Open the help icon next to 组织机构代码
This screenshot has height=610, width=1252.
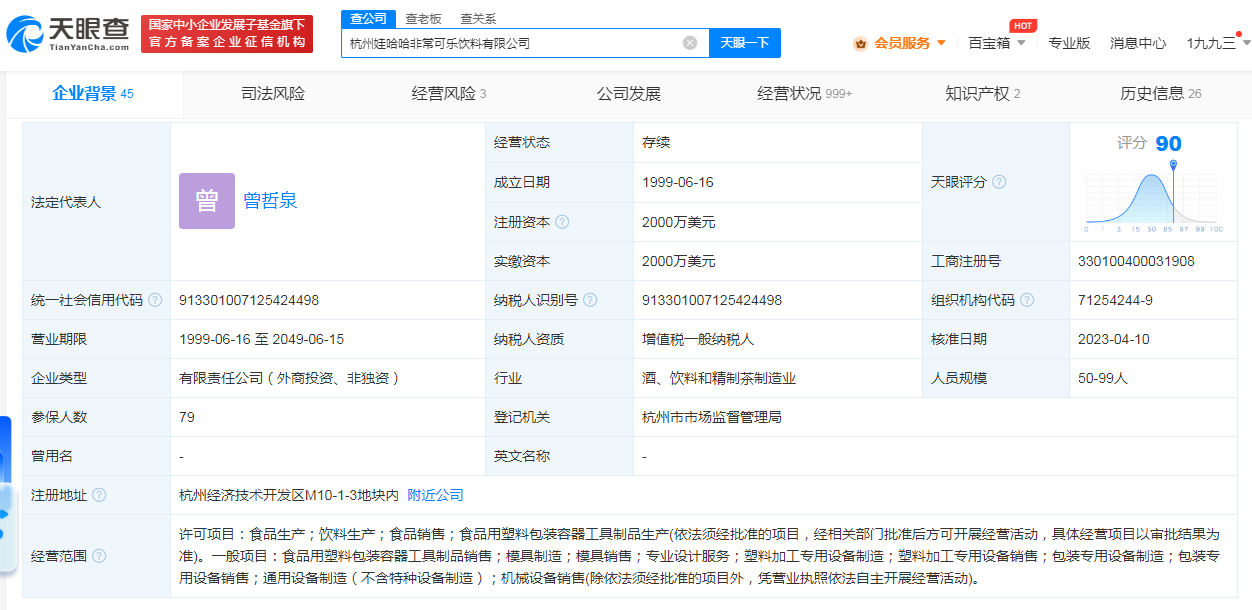tap(1027, 300)
